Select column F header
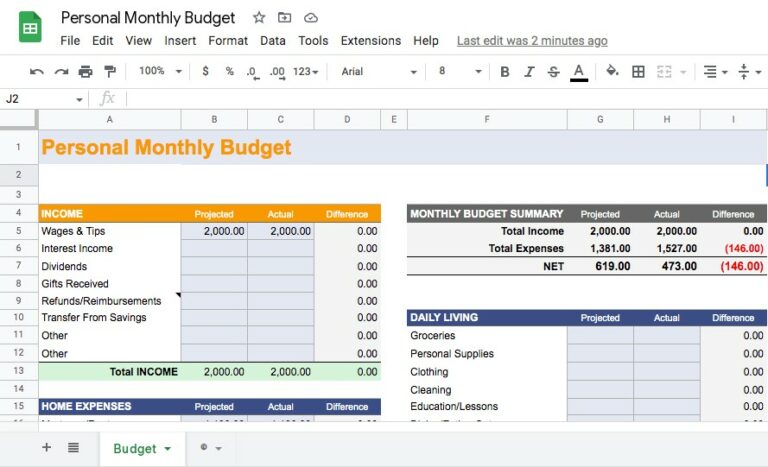Image resolution: width=768 pixels, height=467 pixels. [487, 120]
